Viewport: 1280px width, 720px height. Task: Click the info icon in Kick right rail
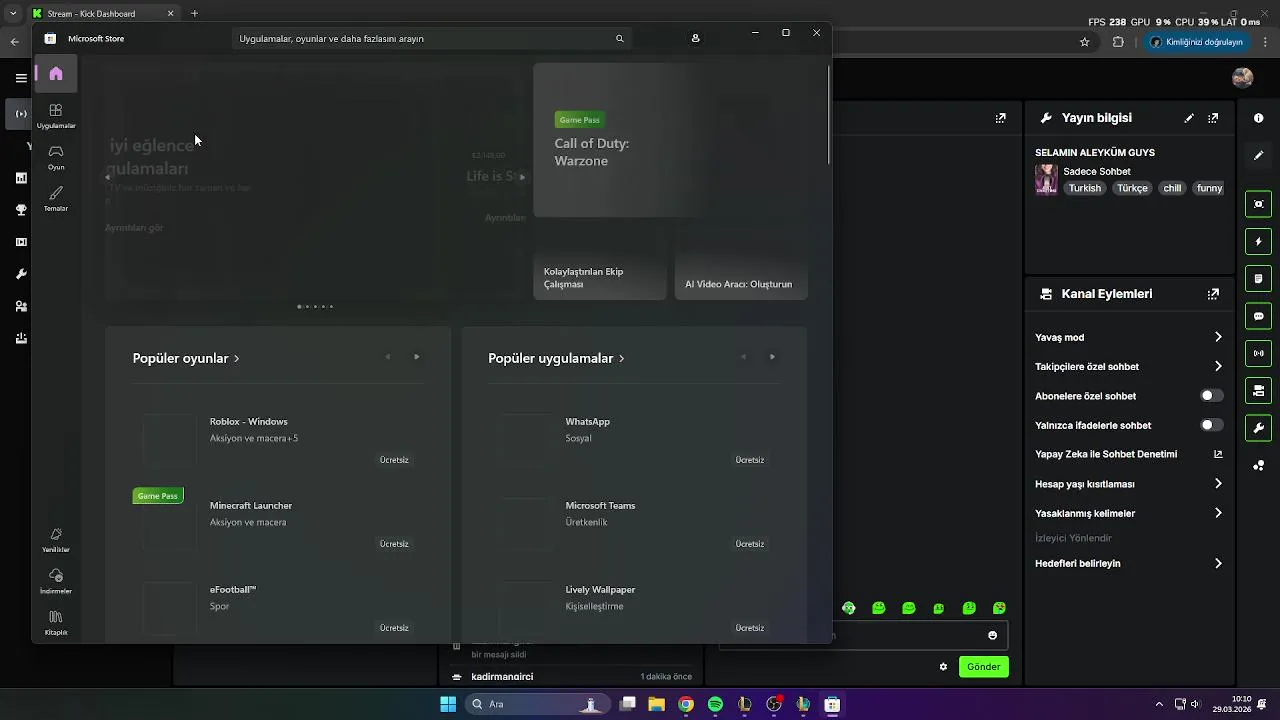(1258, 118)
